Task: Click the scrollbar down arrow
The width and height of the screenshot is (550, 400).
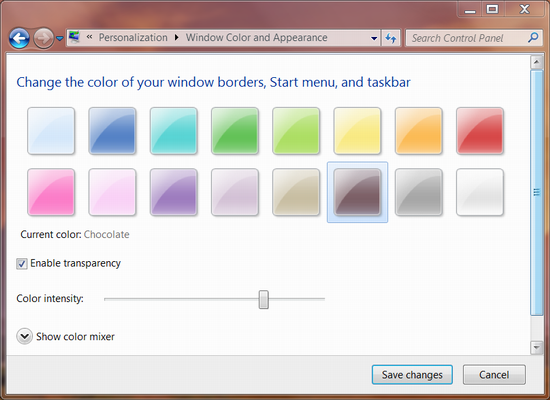Action: coord(536,347)
